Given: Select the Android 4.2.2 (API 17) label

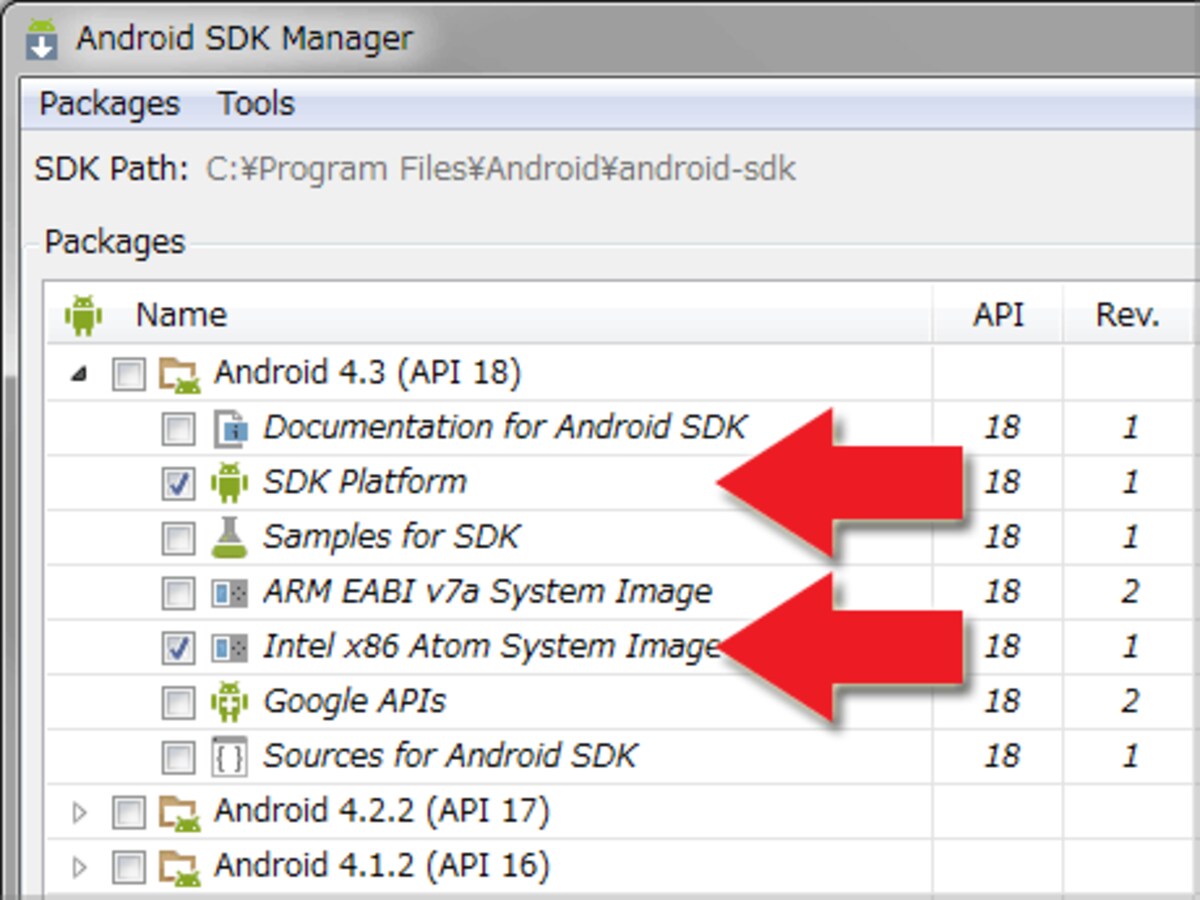Looking at the screenshot, I should point(381,811).
